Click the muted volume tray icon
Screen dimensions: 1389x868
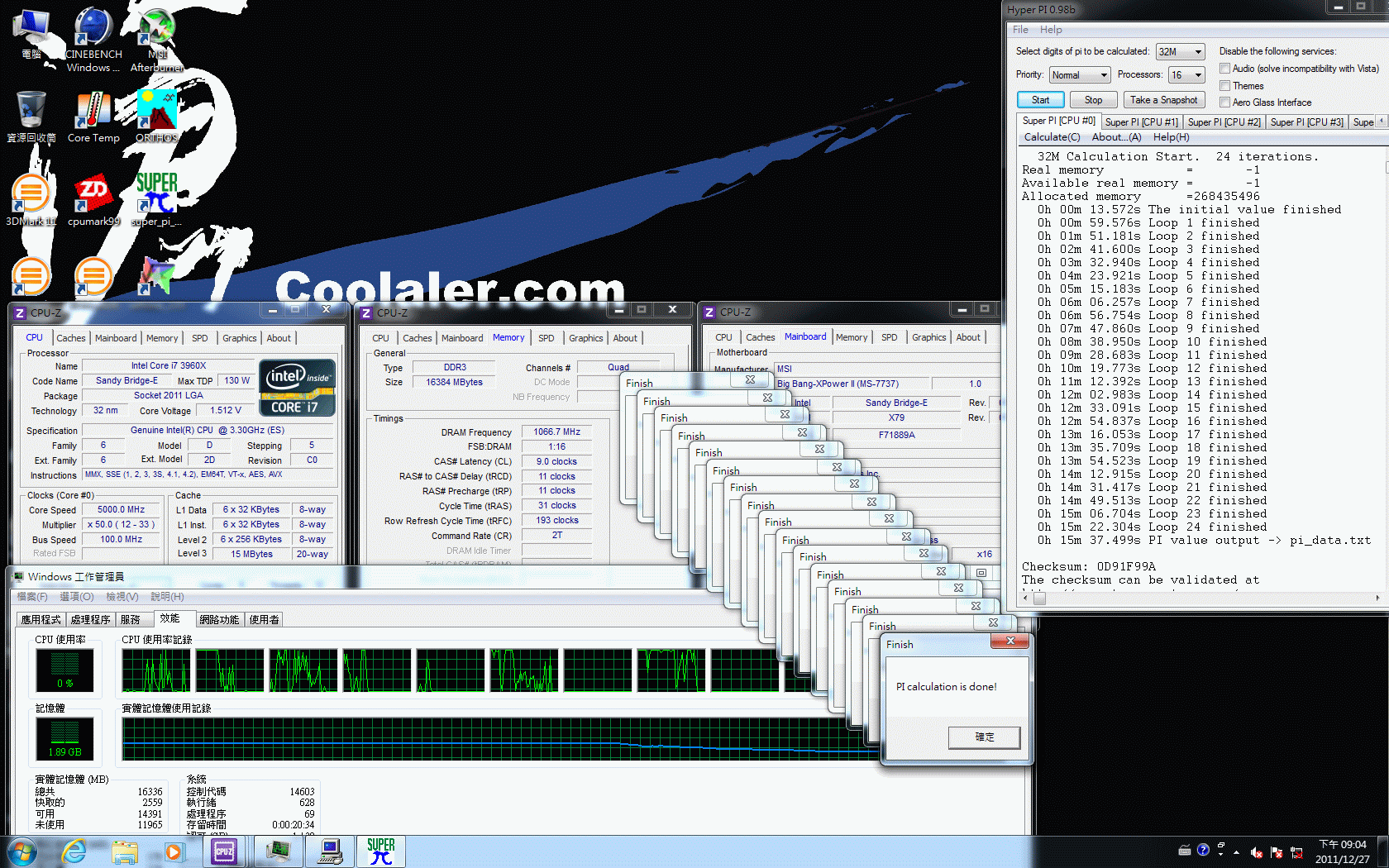(1257, 852)
